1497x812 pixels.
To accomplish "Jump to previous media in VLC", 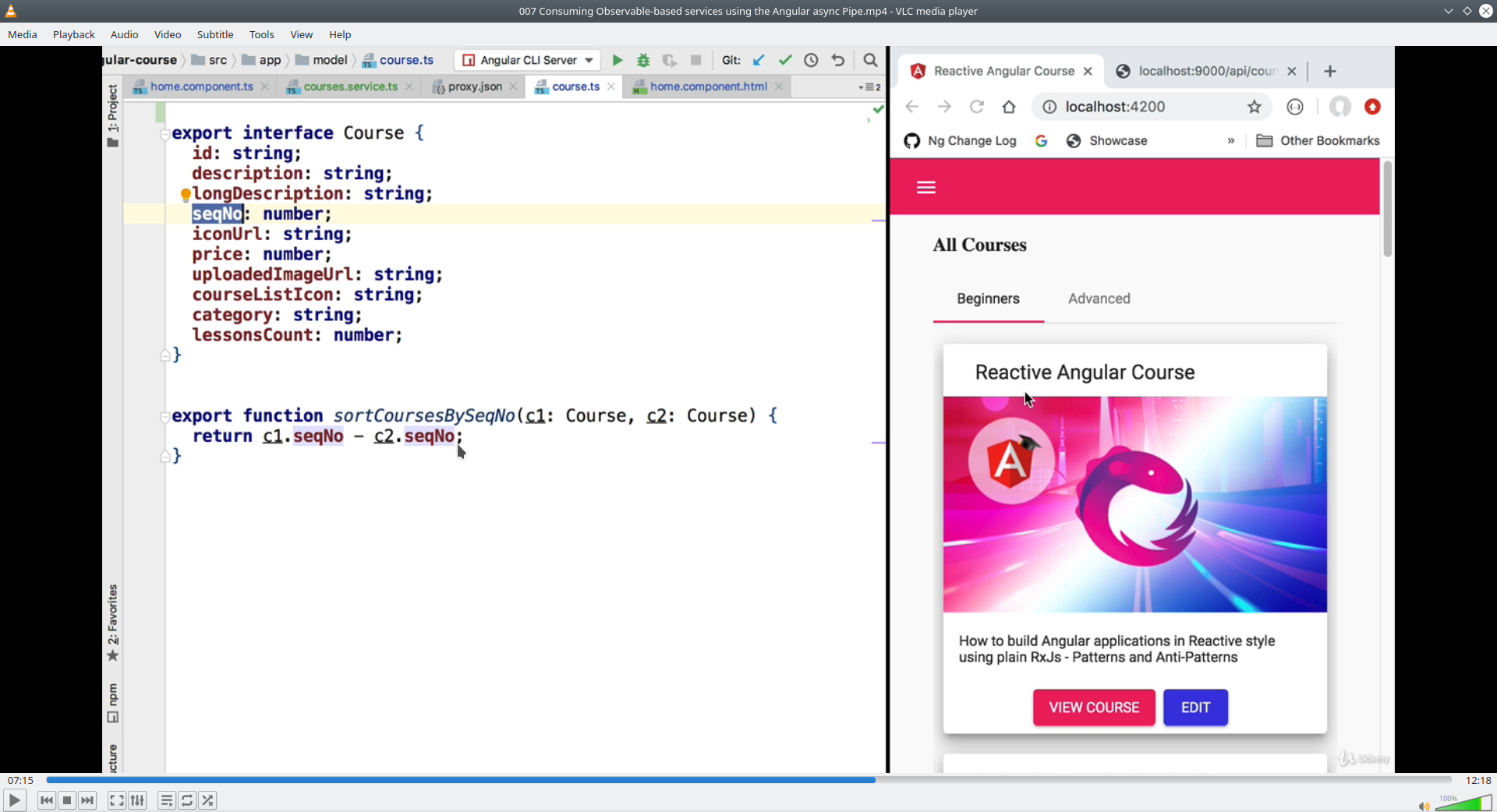I will coord(47,800).
